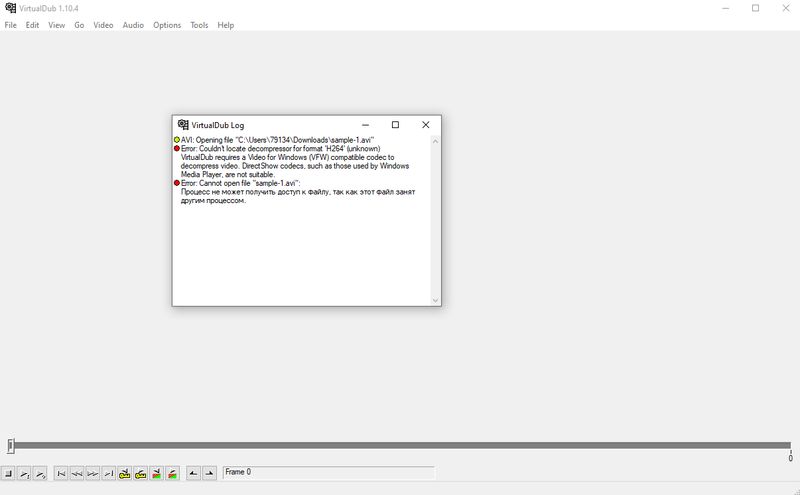The height and width of the screenshot is (495, 800).
Task: Step backward one frame
Action: point(77,473)
